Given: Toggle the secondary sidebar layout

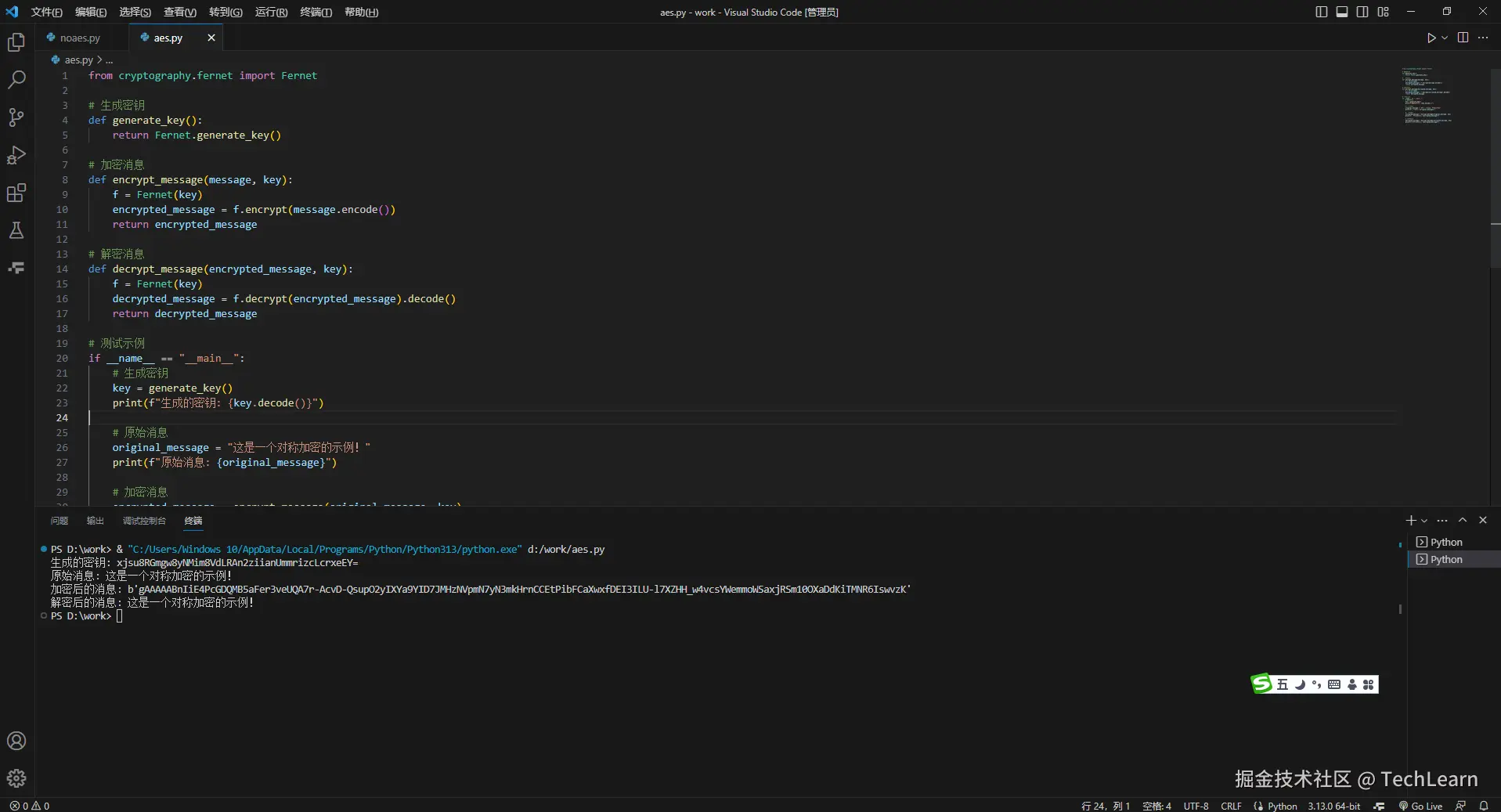Looking at the screenshot, I should pyautogui.click(x=1362, y=12).
